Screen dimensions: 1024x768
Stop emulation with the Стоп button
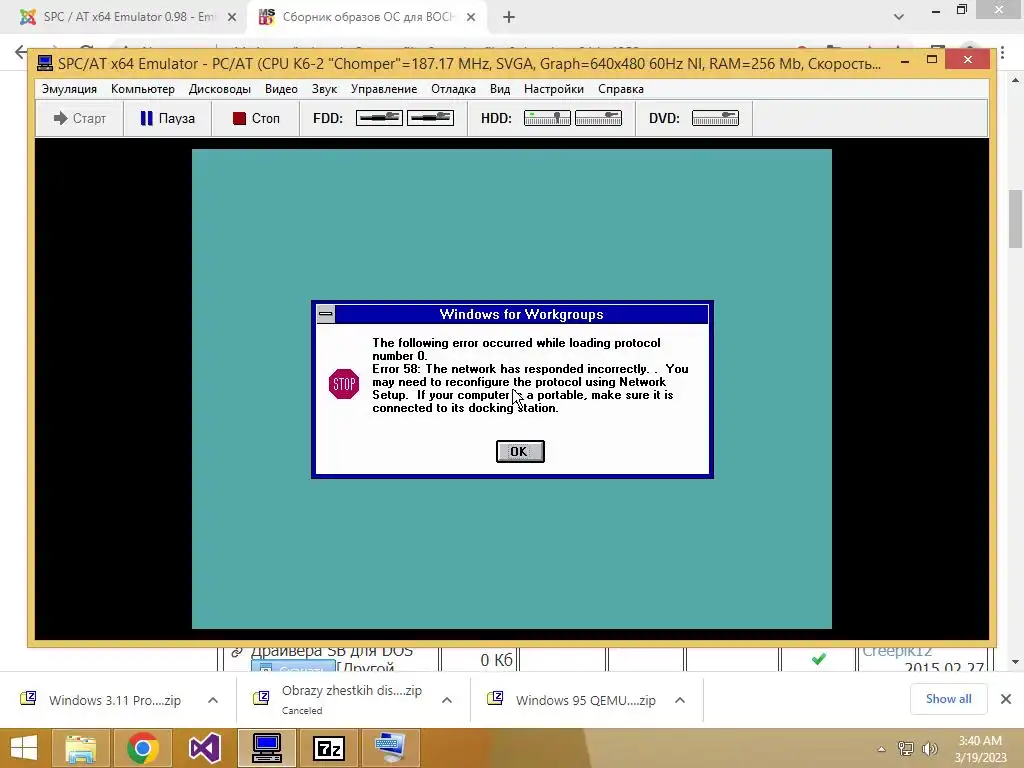(255, 118)
